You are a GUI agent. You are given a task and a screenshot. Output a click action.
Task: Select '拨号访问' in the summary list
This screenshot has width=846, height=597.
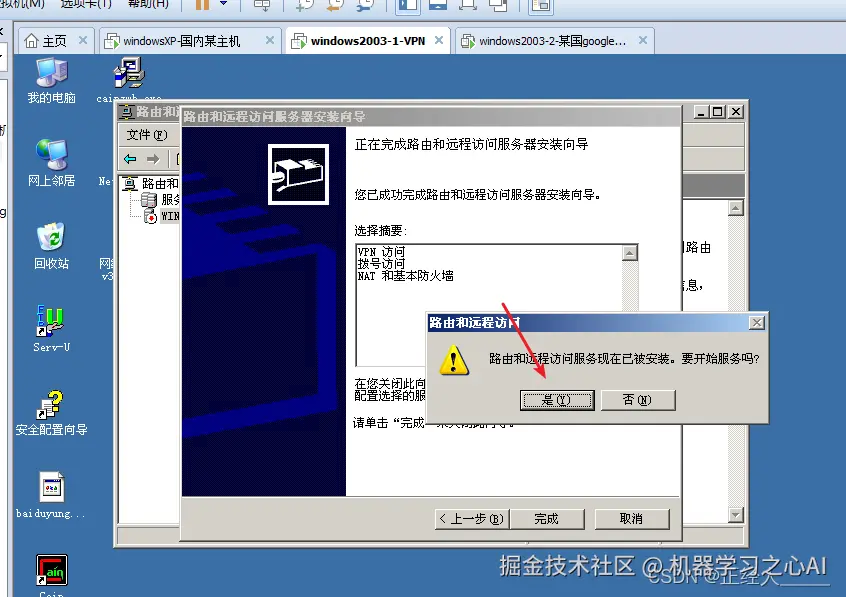381,263
